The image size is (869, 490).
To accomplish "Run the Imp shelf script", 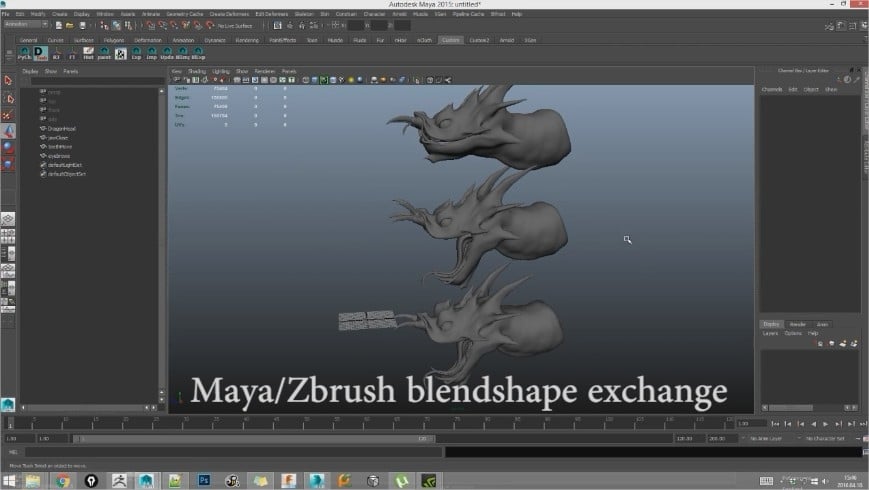I will click(151, 54).
